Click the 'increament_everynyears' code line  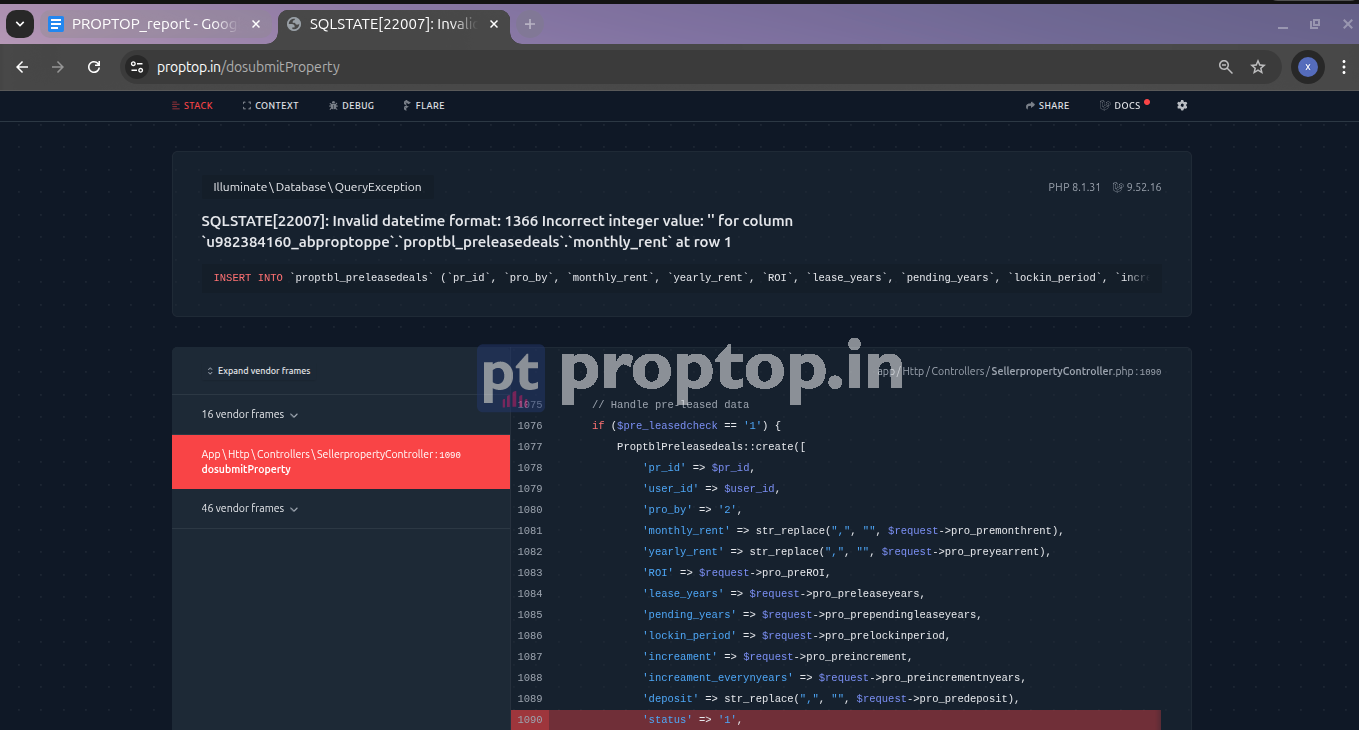[836, 678]
